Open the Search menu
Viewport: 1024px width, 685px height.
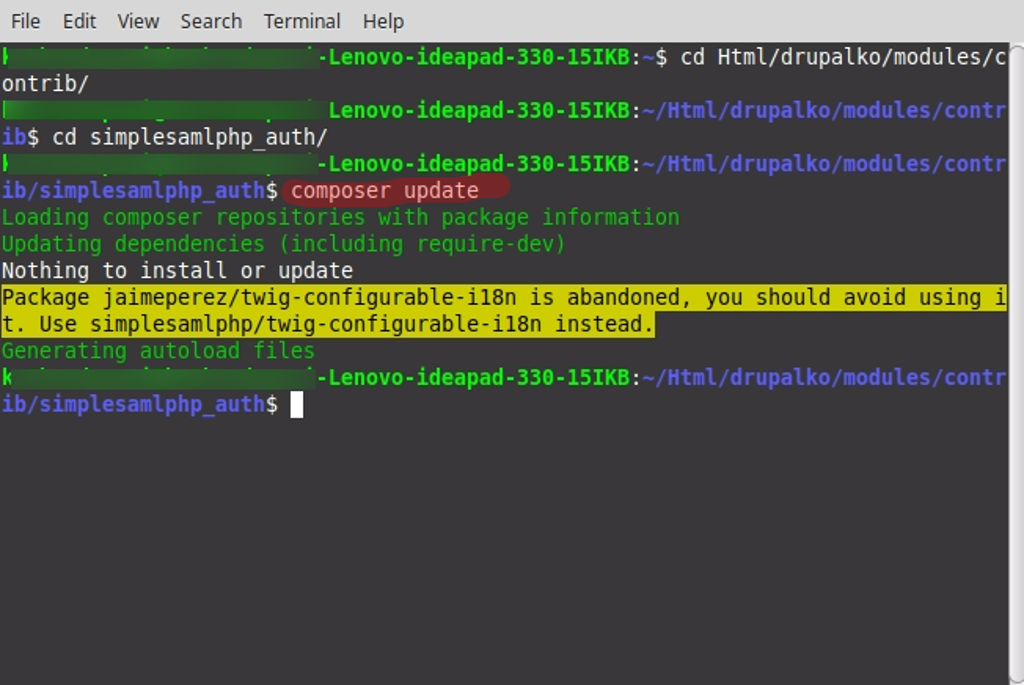click(x=211, y=21)
